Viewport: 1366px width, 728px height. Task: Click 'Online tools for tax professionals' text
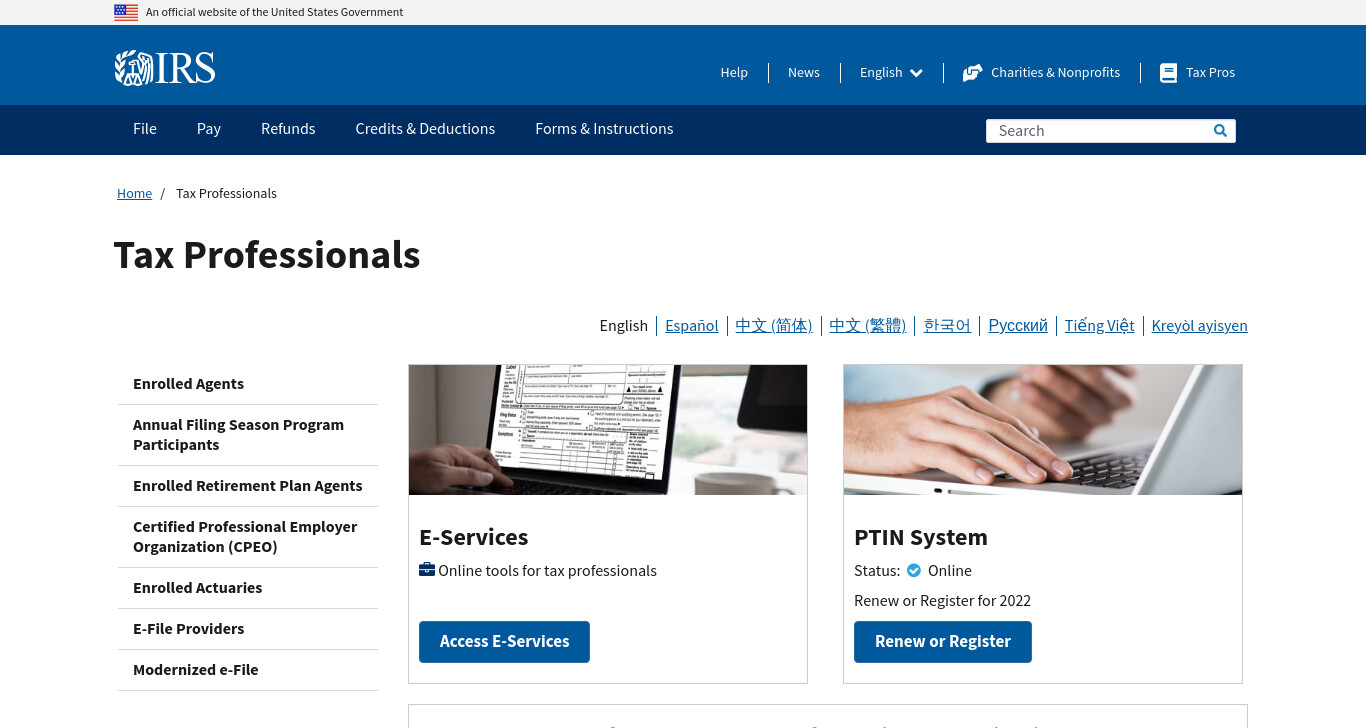pyautogui.click(x=547, y=571)
